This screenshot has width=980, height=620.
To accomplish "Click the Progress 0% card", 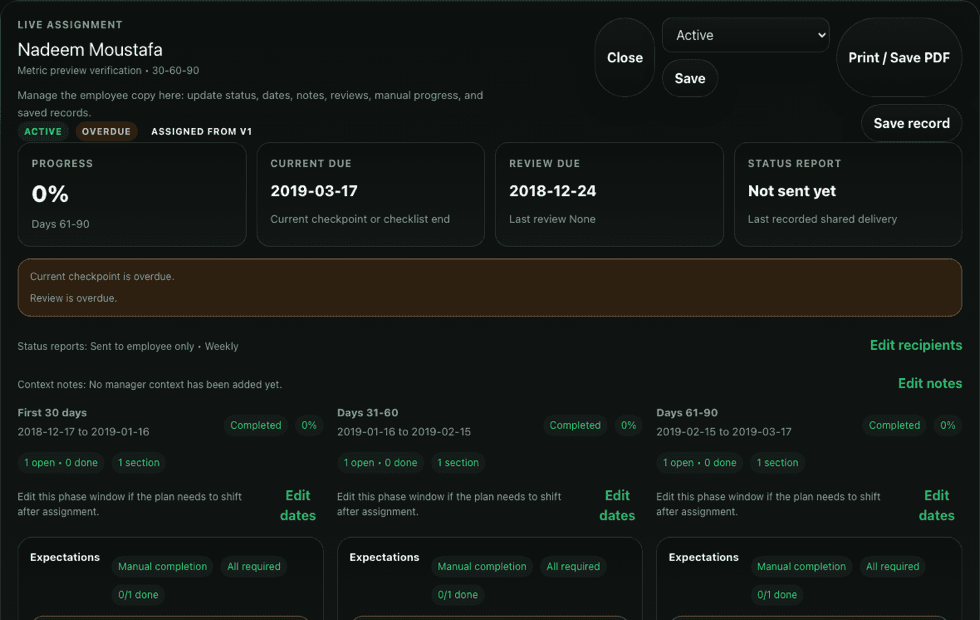I will click(132, 194).
